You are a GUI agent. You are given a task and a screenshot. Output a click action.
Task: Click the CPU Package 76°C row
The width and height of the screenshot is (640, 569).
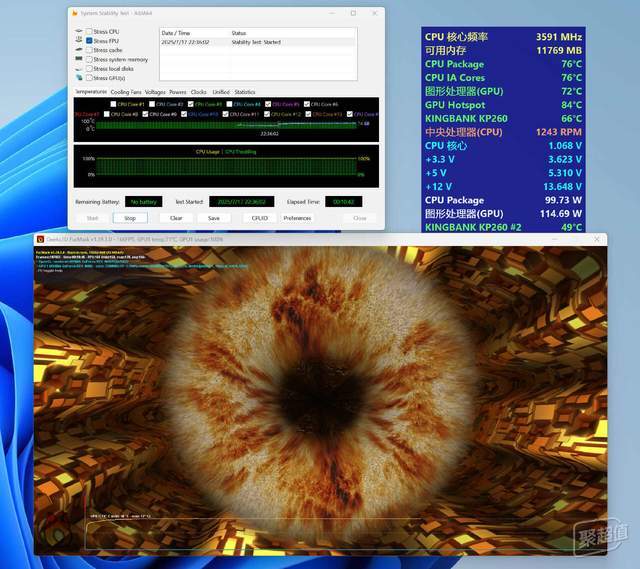(x=503, y=64)
